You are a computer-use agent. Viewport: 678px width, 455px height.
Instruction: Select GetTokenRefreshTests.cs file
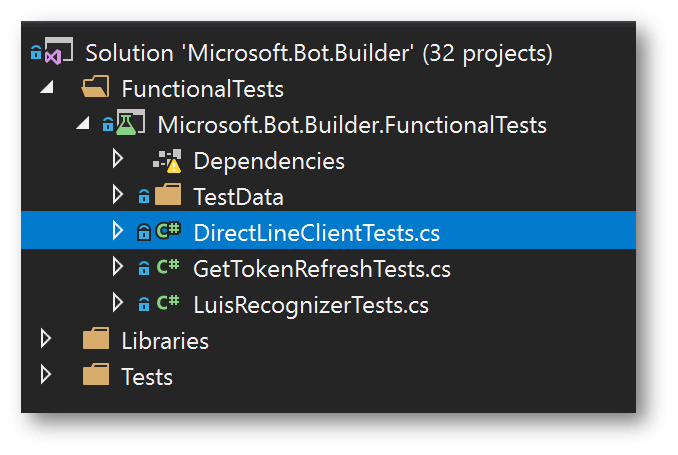[321, 269]
